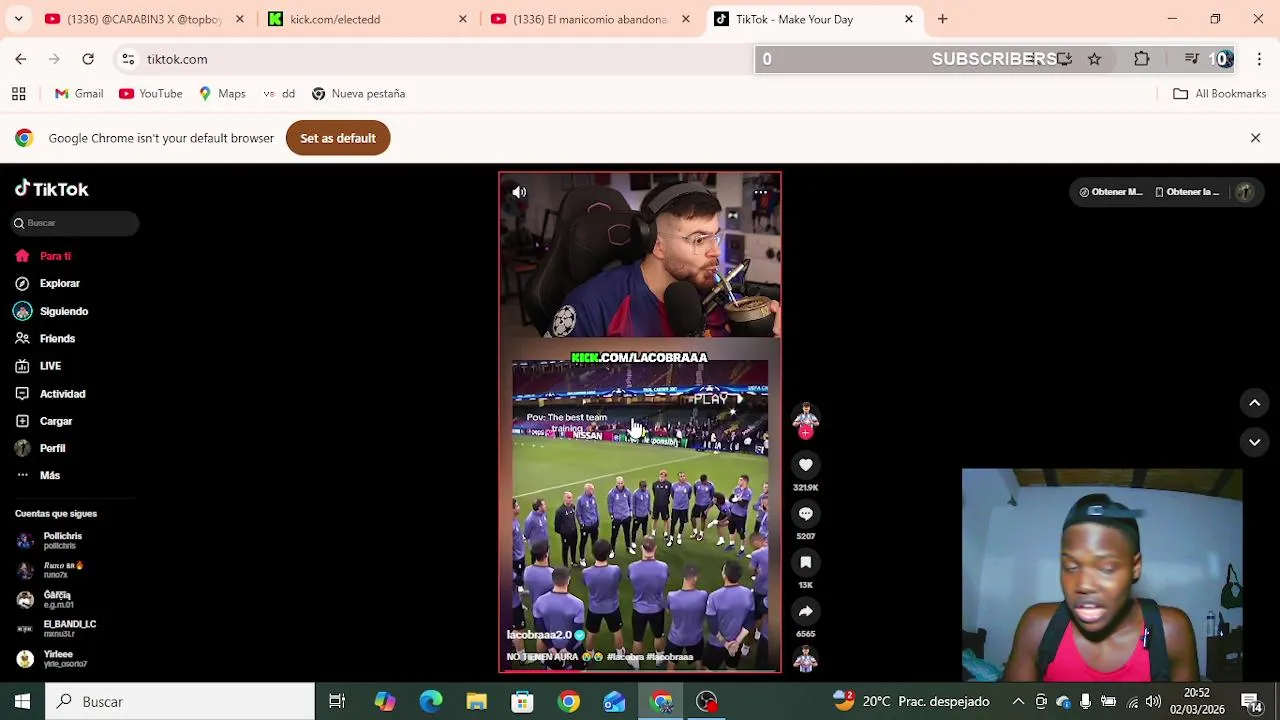Open the Maps bookmark
The height and width of the screenshot is (720, 1280).
(221, 94)
